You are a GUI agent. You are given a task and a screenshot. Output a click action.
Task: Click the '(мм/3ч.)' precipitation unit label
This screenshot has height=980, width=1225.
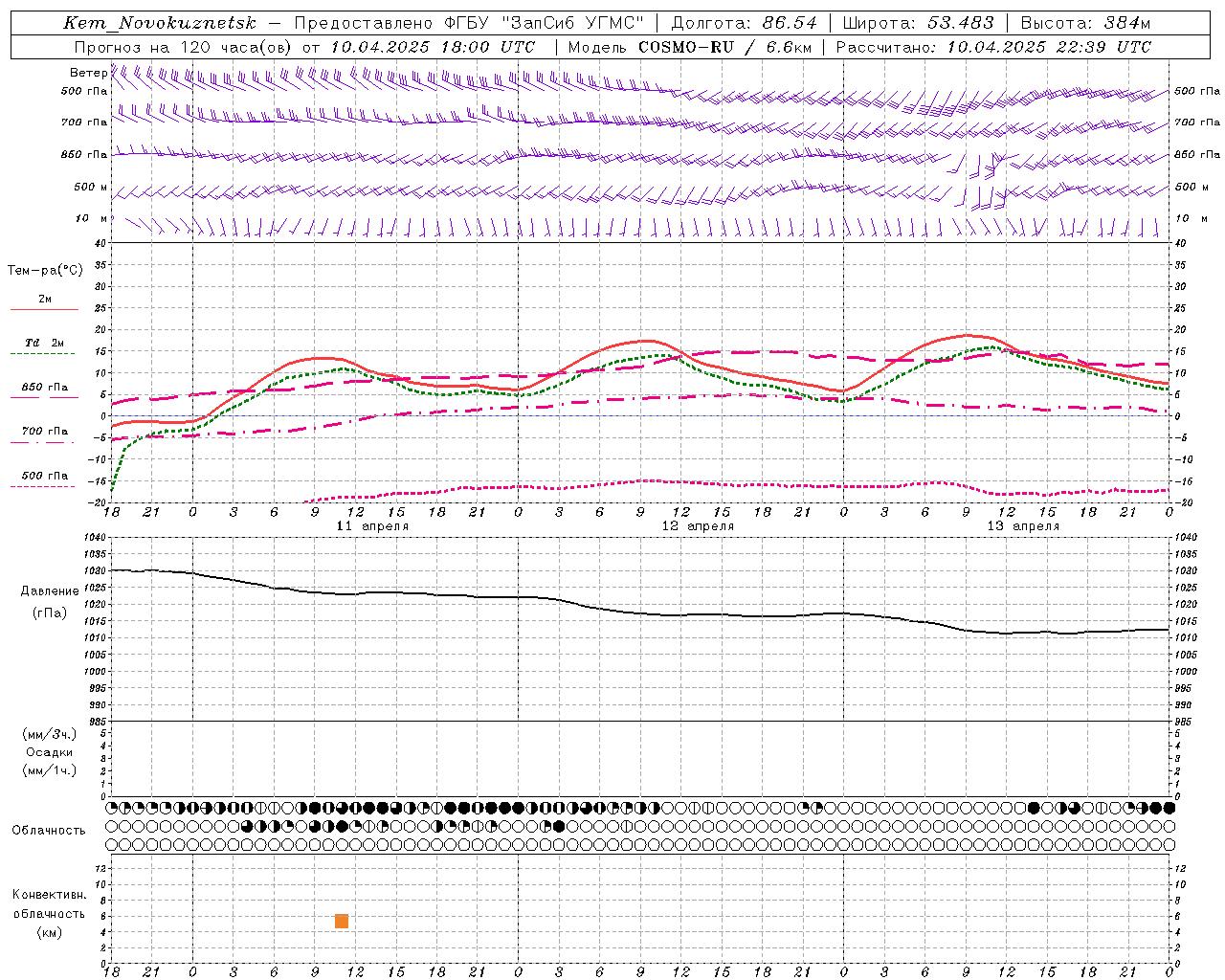click(50, 734)
